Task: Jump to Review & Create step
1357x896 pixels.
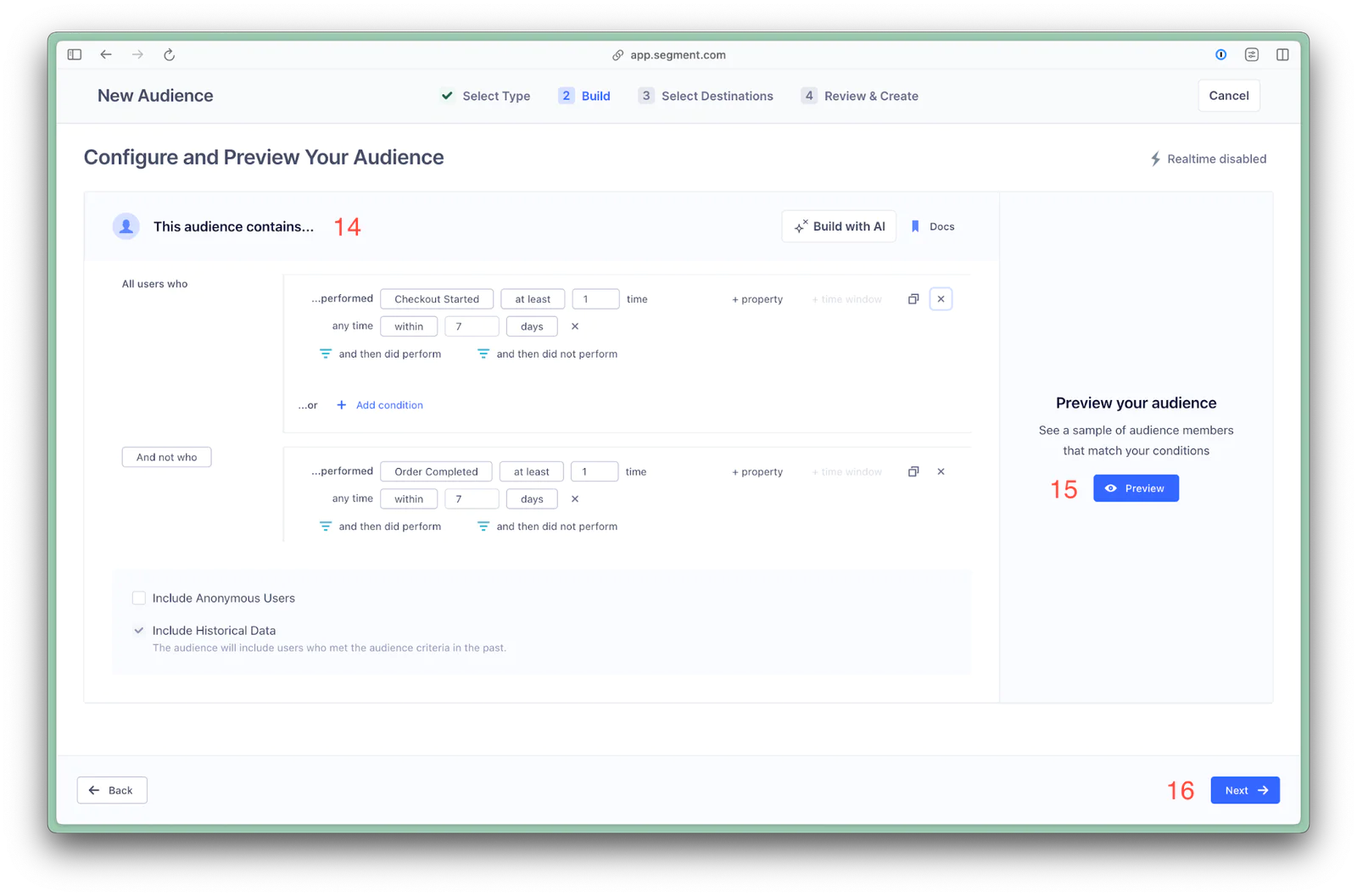Action: [860, 96]
